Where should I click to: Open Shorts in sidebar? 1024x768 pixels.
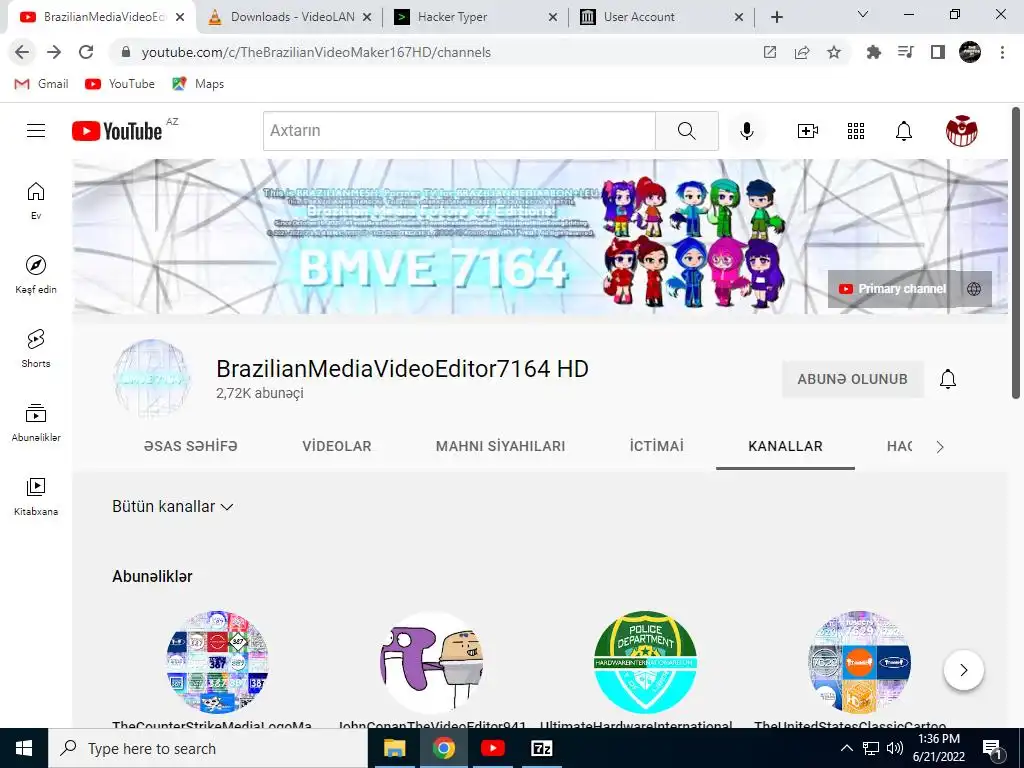[x=36, y=349]
